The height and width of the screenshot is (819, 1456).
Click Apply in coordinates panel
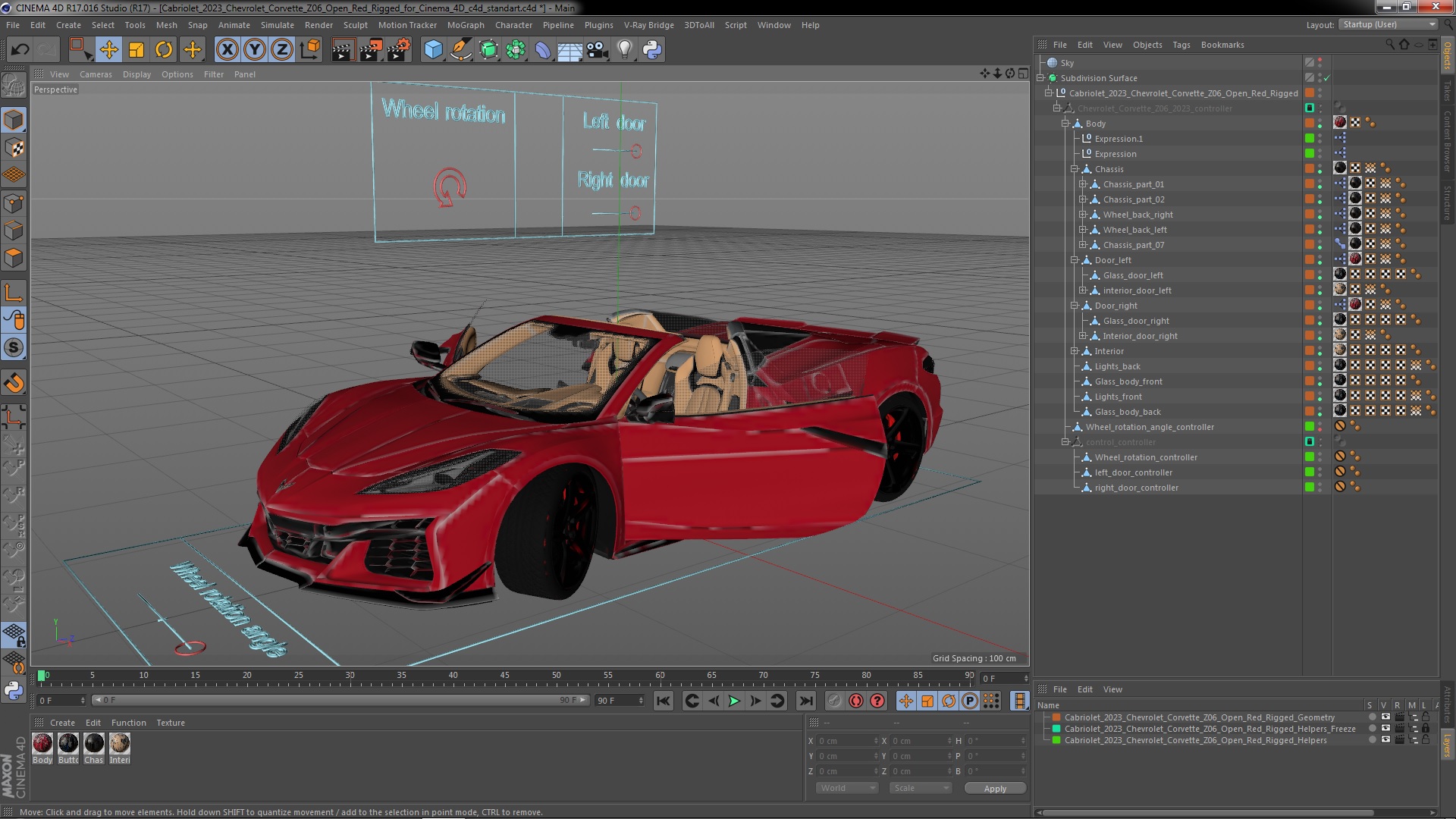point(995,789)
